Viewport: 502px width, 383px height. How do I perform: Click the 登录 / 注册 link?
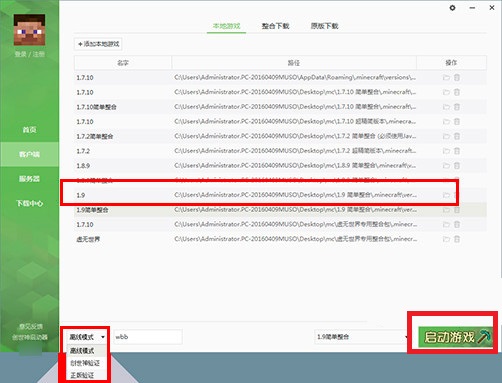coord(29,54)
